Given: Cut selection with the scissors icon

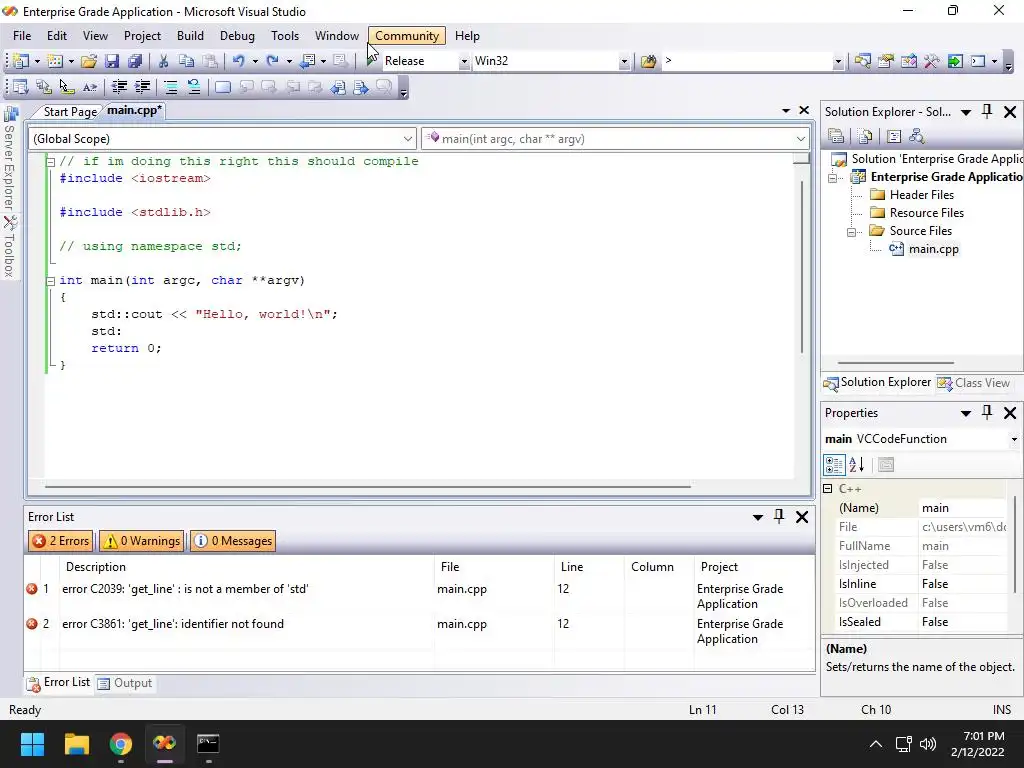Looking at the screenshot, I should pos(163,61).
